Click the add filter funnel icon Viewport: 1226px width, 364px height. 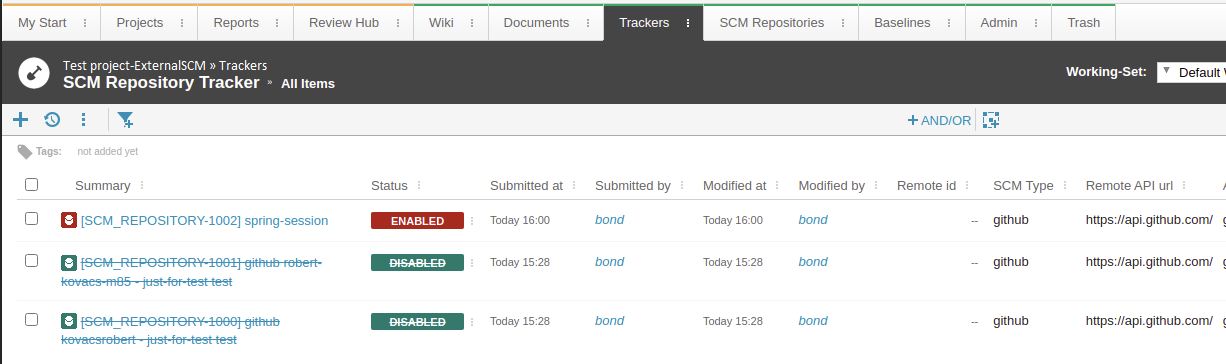tap(126, 120)
